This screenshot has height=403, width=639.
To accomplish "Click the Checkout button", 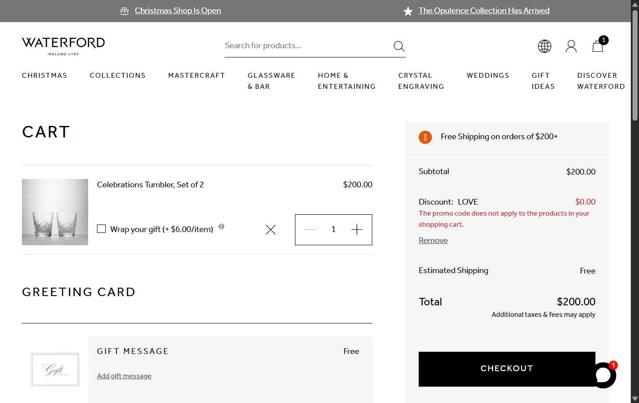I will click(506, 368).
